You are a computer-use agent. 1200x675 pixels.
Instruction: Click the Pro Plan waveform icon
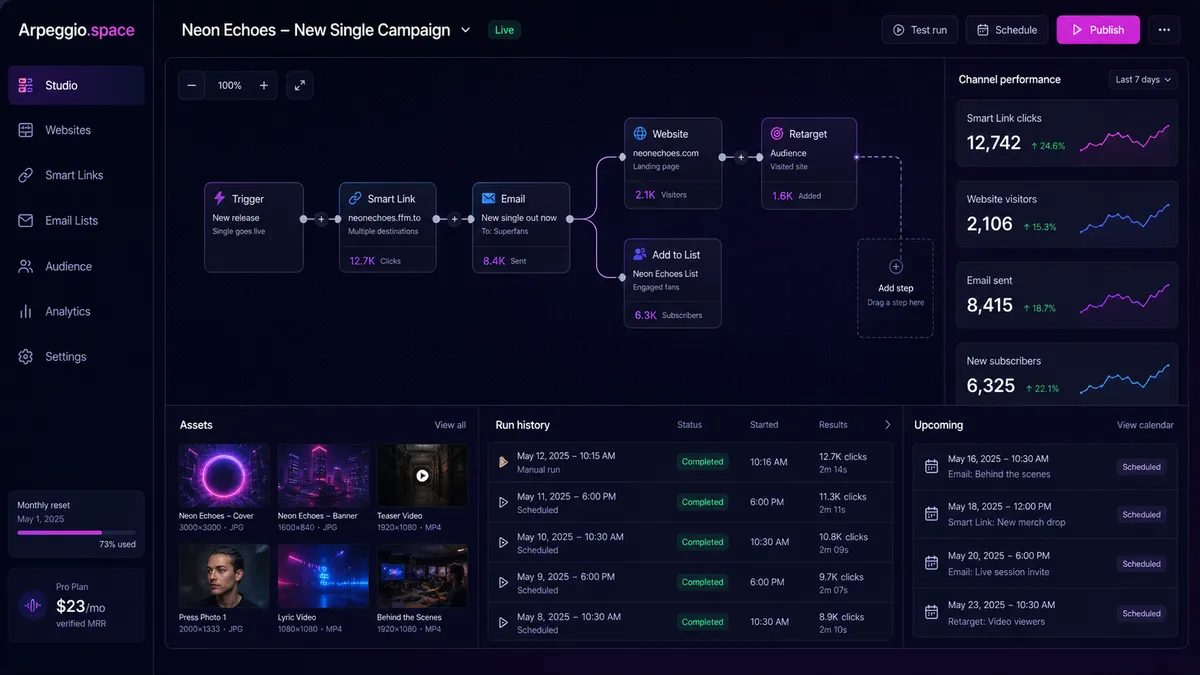[x=33, y=605]
